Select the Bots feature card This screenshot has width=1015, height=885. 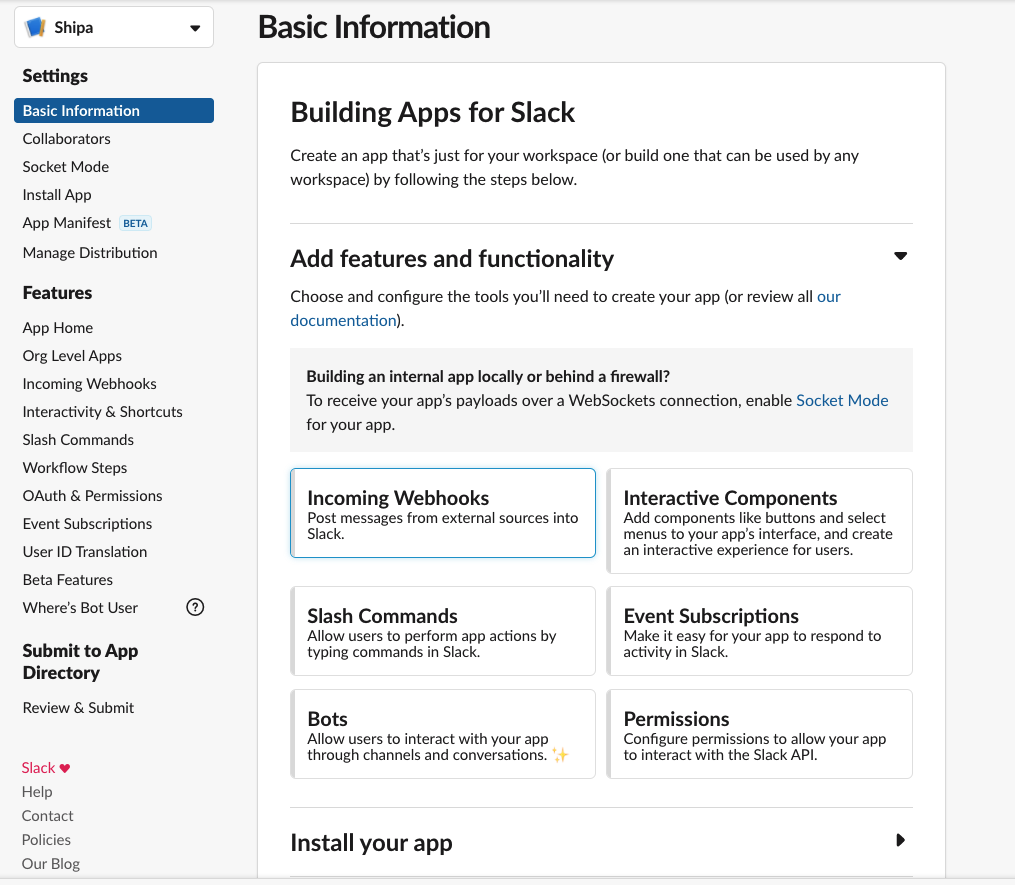[443, 734]
